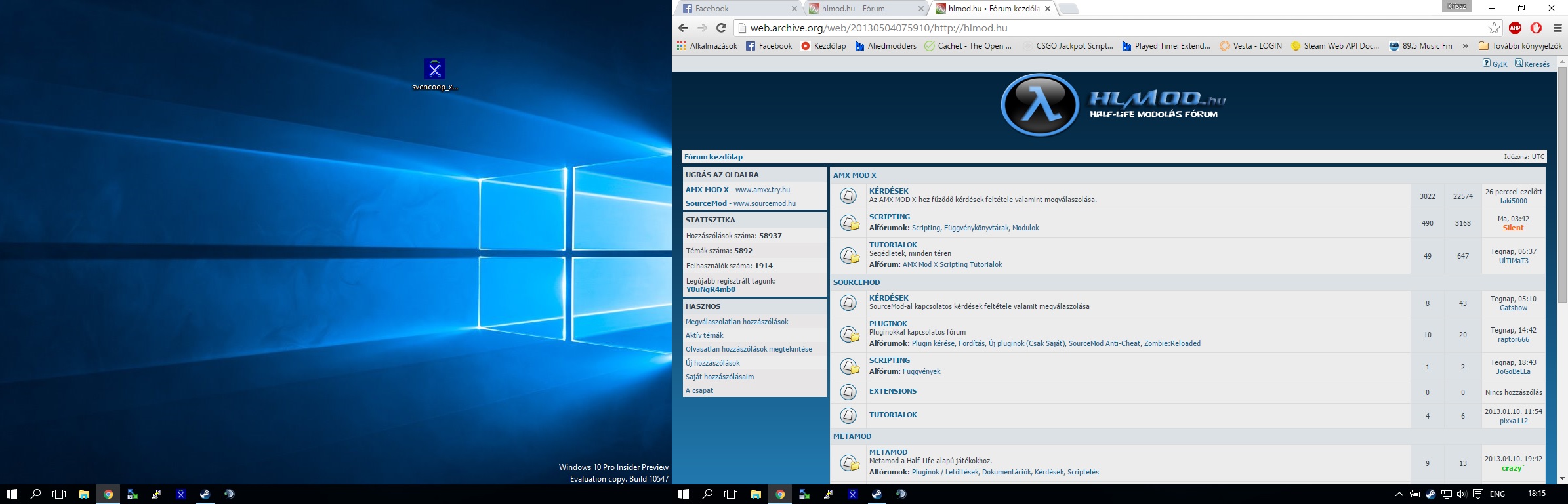Viewport: 1568px width, 504px height.
Task: Close the Facebook tab with its X
Action: tap(794, 9)
